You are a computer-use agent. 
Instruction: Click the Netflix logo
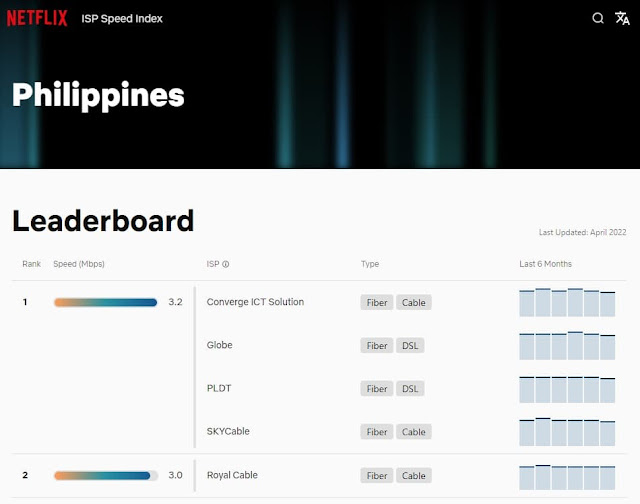click(x=37, y=18)
